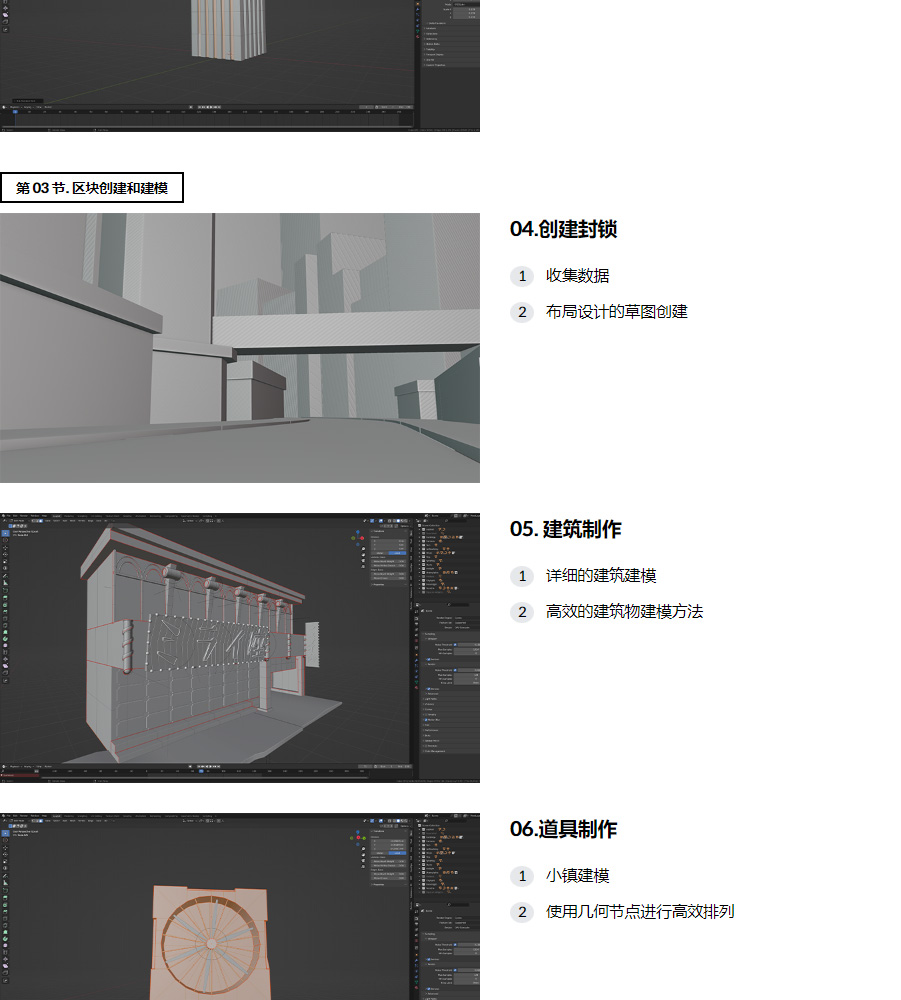
Task: Click number badge 1 beside 详细的建筑建模
Action: point(522,576)
